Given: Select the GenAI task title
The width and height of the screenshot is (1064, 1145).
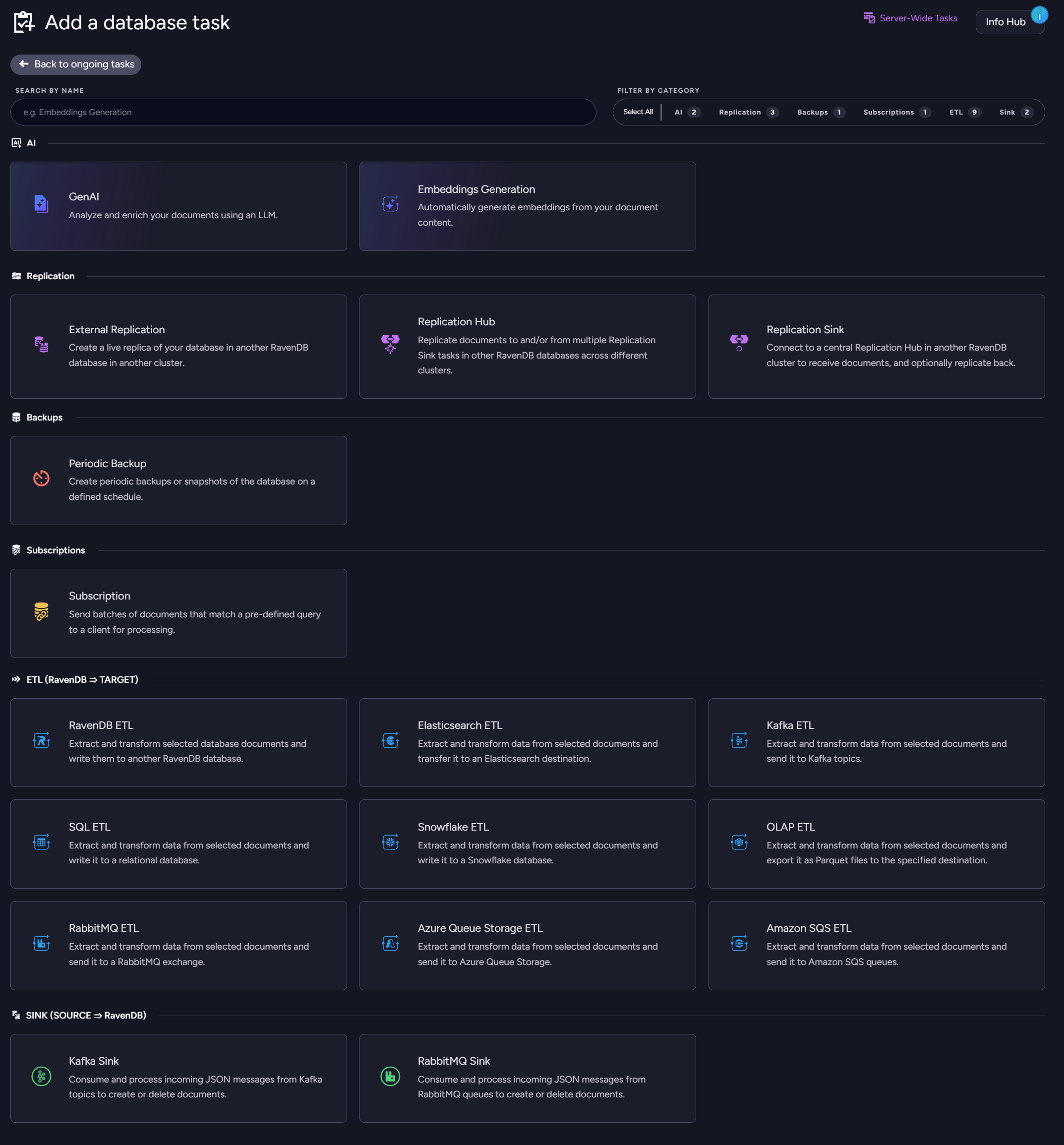Looking at the screenshot, I should click(83, 196).
